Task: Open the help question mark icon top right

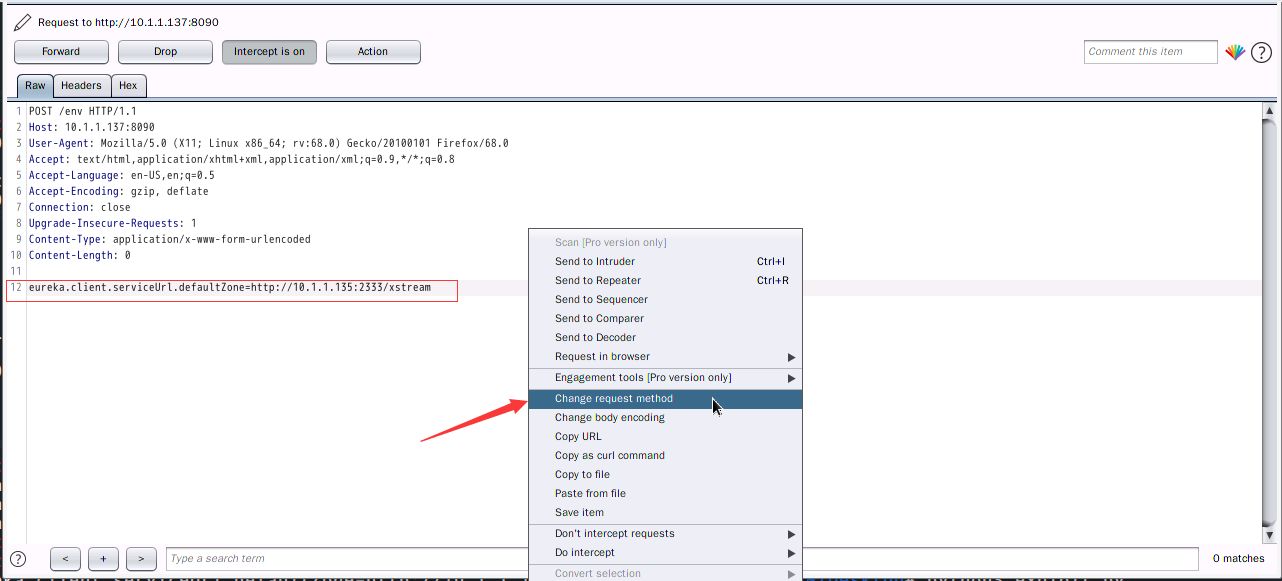Action: coord(1261,52)
